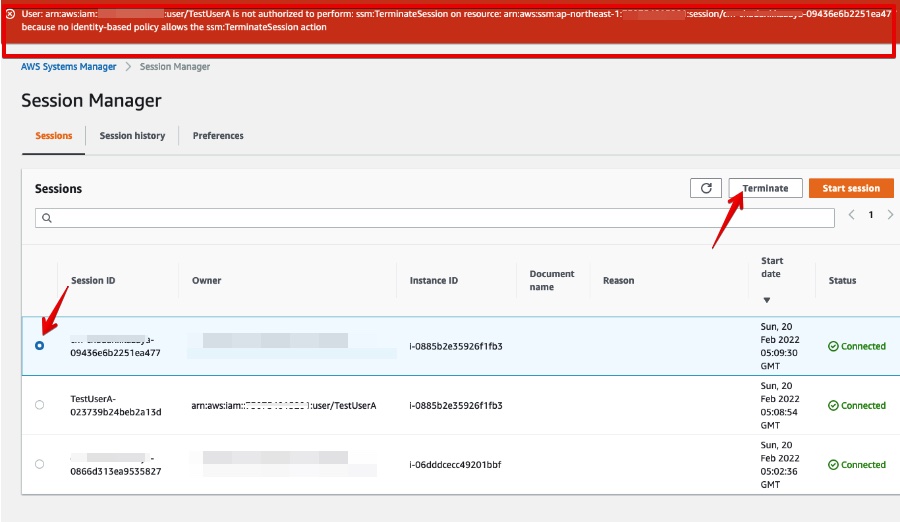The height and width of the screenshot is (522, 900).
Task: Click session ID ending 0866d313ea9535827
Action: [115, 465]
